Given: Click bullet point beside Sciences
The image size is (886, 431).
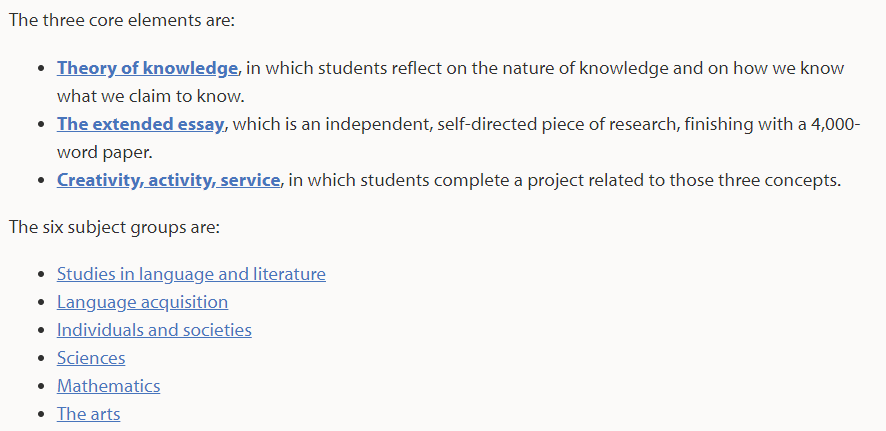Looking at the screenshot, I should [x=41, y=359].
